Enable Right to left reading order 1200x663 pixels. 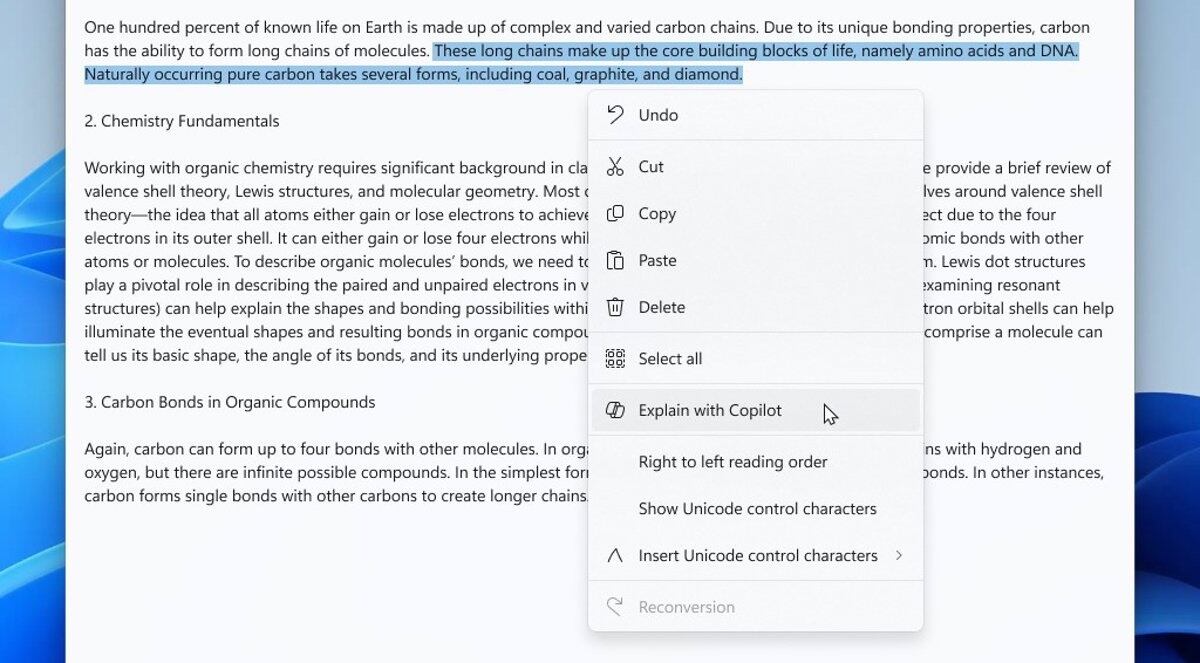click(733, 462)
